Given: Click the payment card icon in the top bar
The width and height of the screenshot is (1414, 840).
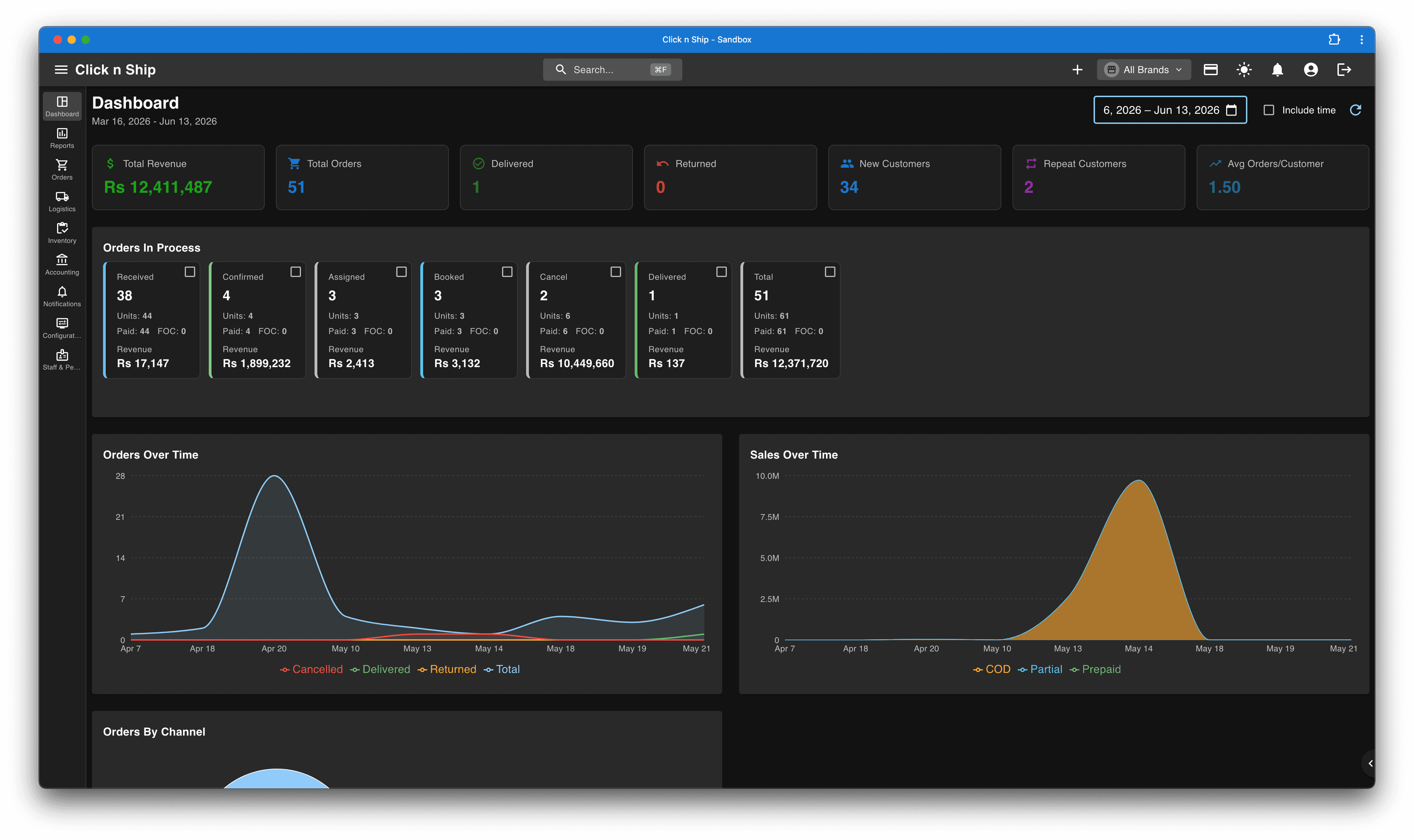Looking at the screenshot, I should [1210, 70].
